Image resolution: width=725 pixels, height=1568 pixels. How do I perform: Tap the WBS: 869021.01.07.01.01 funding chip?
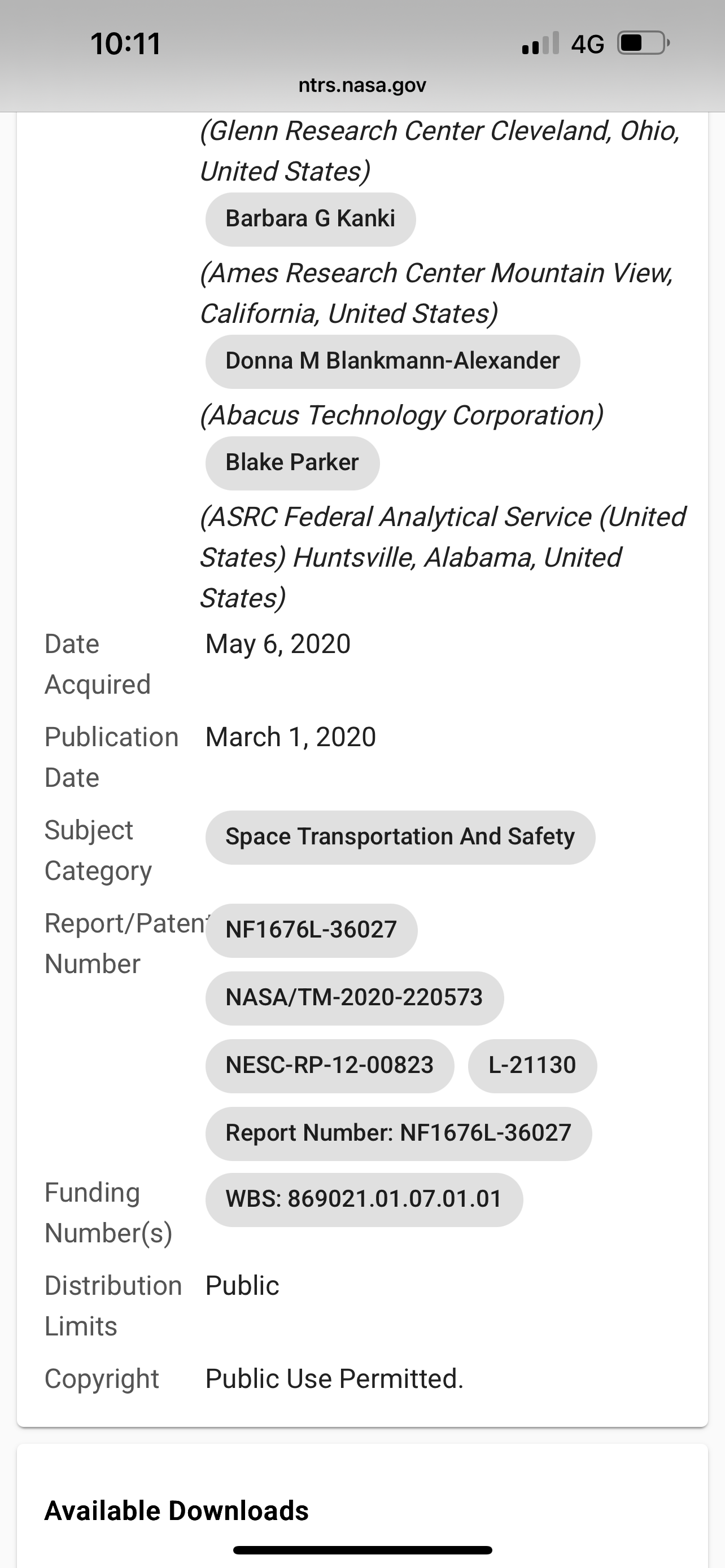[364, 1199]
